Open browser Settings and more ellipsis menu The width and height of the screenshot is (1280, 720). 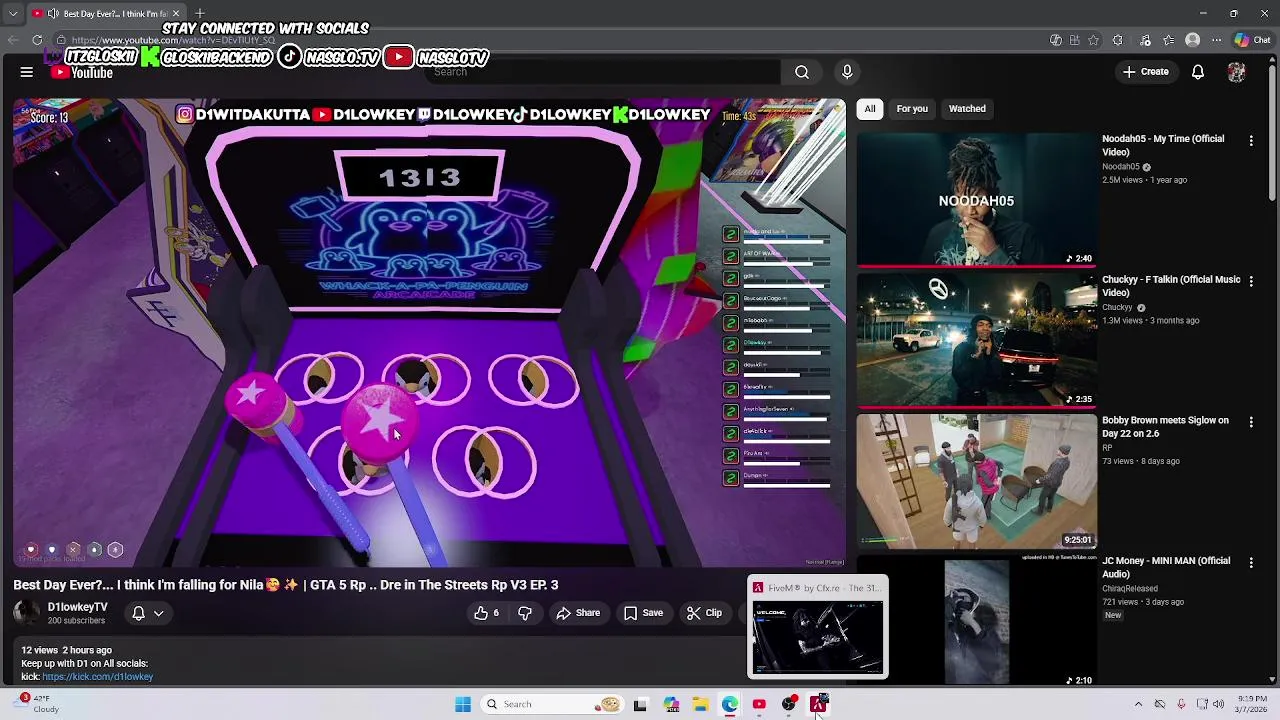1216,40
